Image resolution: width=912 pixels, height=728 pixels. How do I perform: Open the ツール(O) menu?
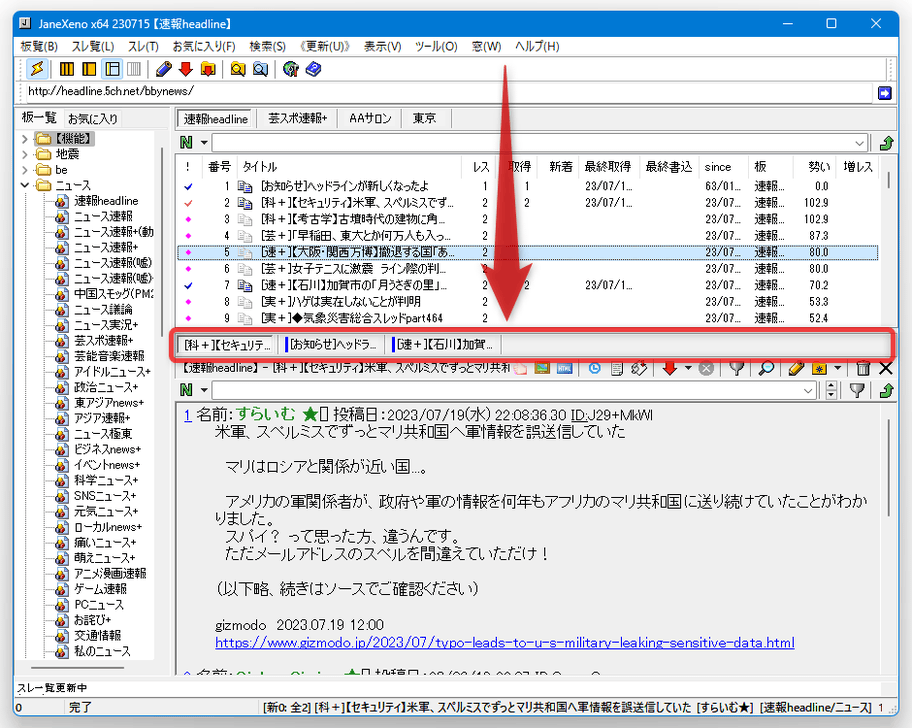point(436,47)
